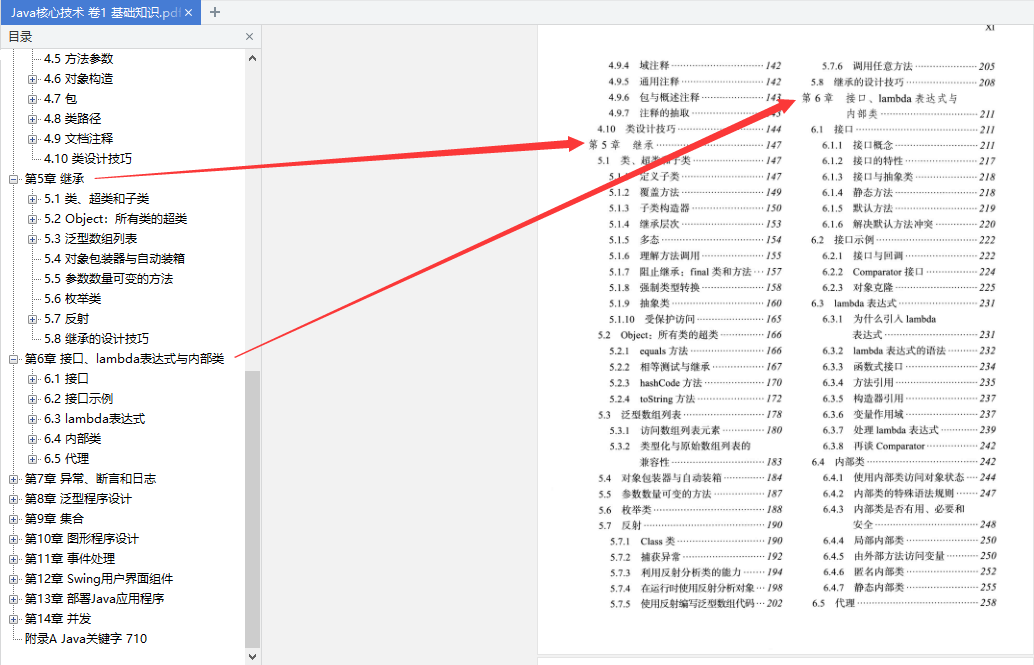Click page entry 5.7.1 Class 类

tap(696, 541)
